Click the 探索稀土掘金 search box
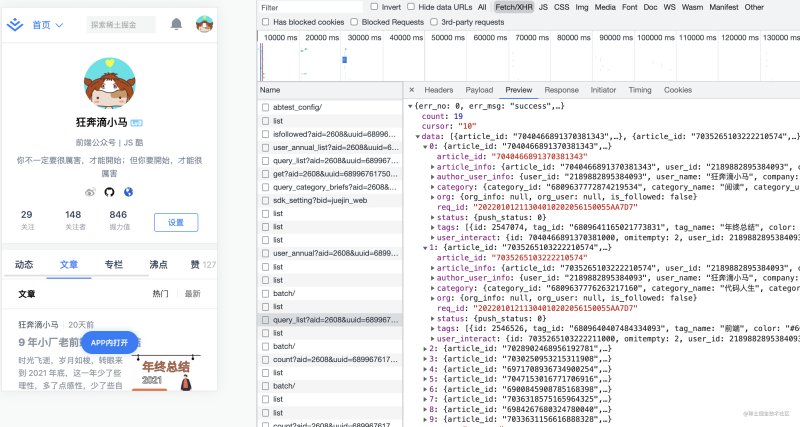Screen dimensions: 800x427 121,24
